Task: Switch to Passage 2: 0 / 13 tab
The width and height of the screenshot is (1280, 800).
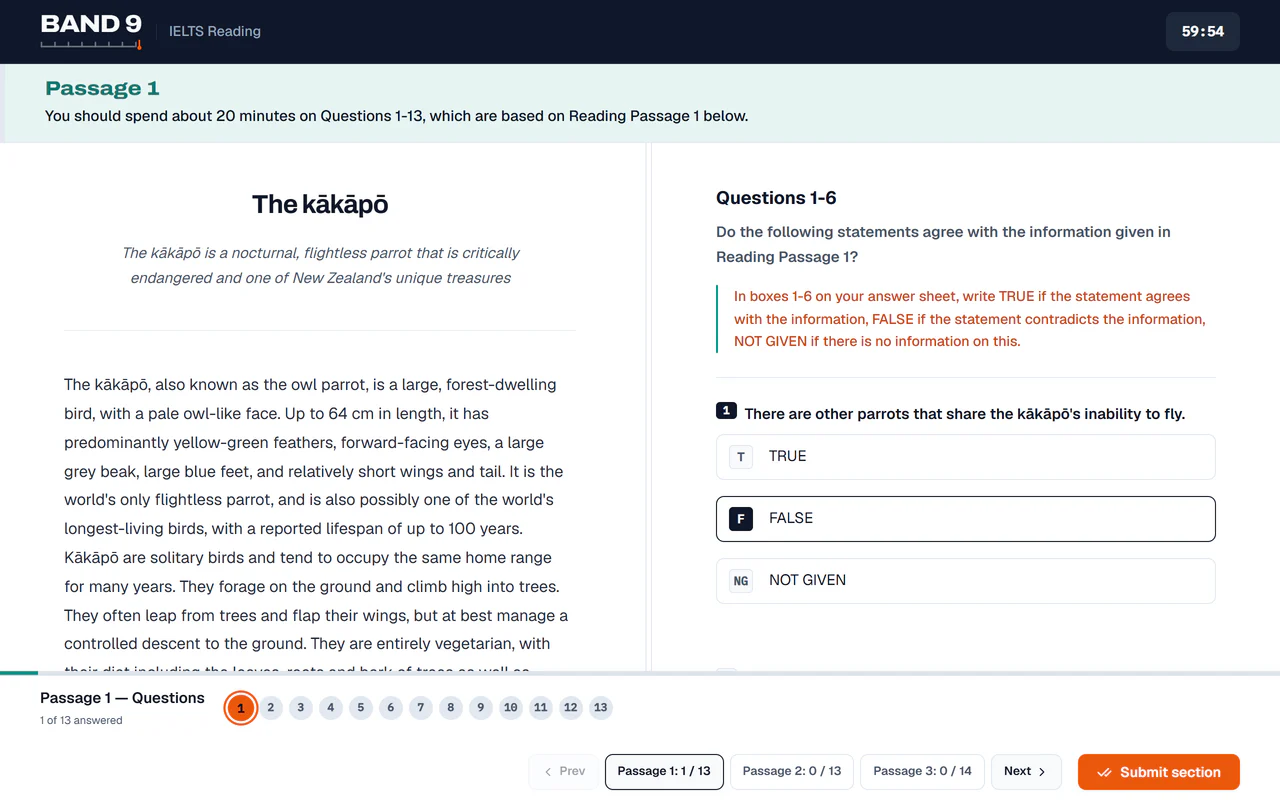Action: (792, 772)
